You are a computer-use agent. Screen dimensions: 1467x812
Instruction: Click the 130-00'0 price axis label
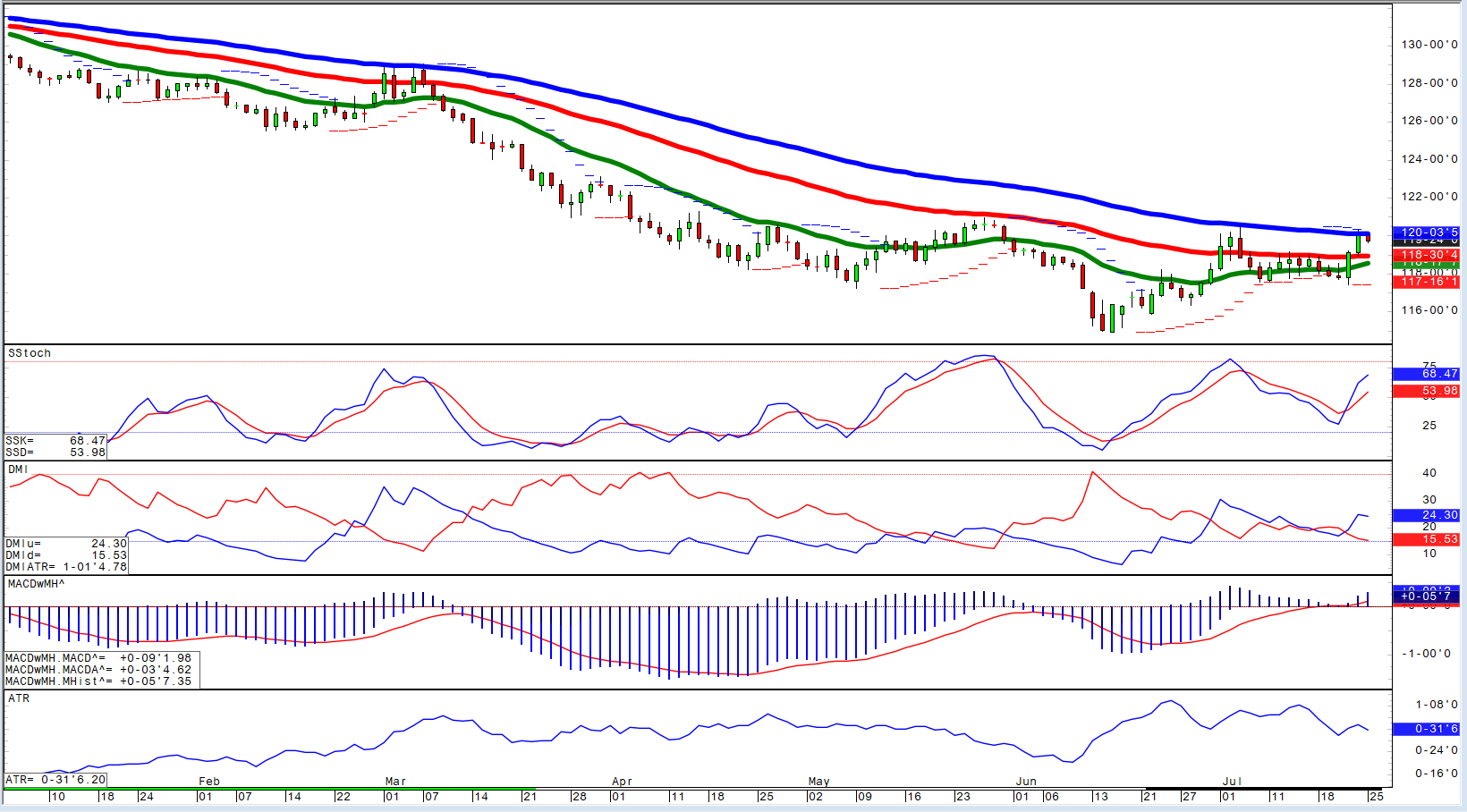coord(1429,45)
